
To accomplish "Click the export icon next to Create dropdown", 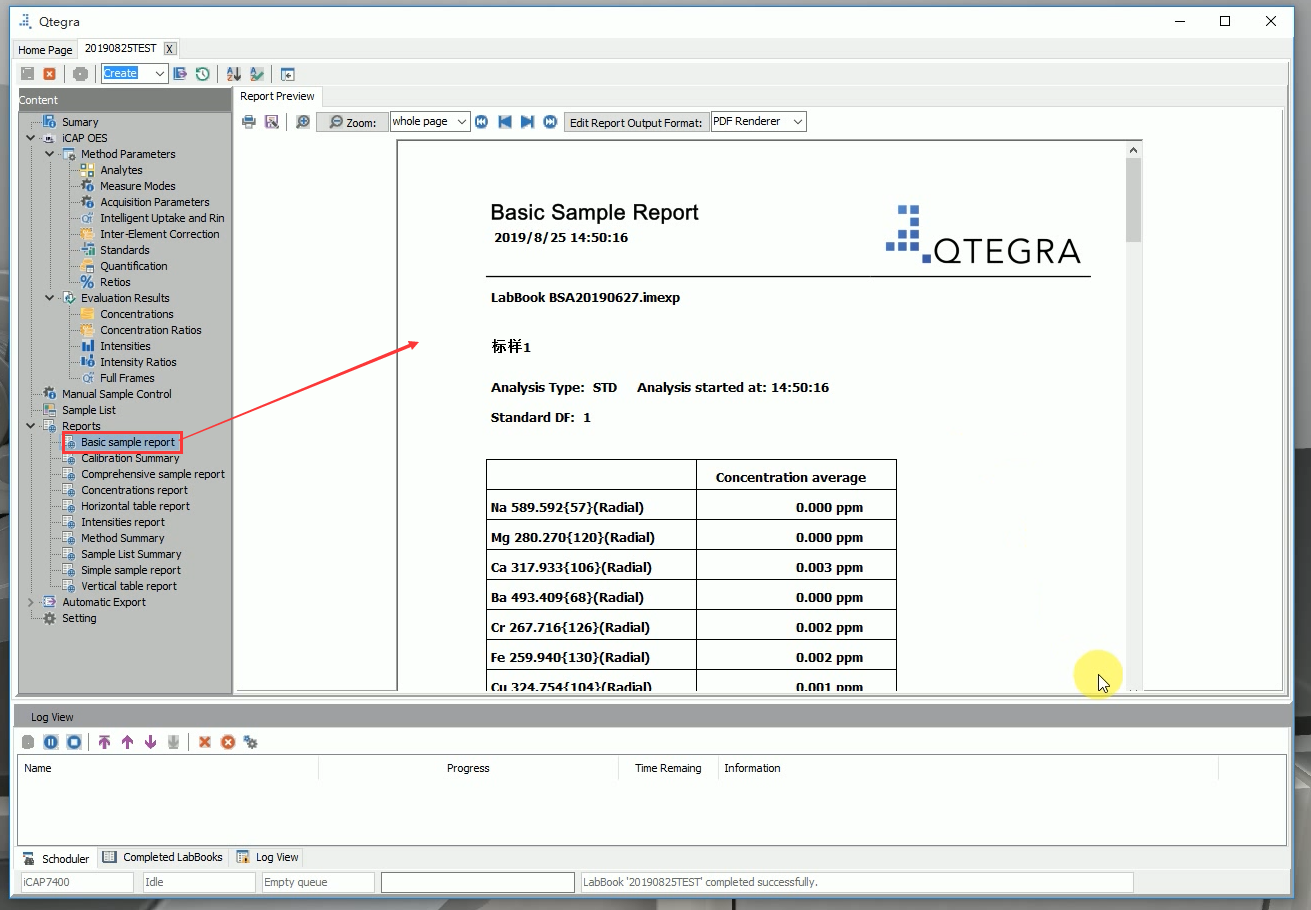I will point(181,74).
